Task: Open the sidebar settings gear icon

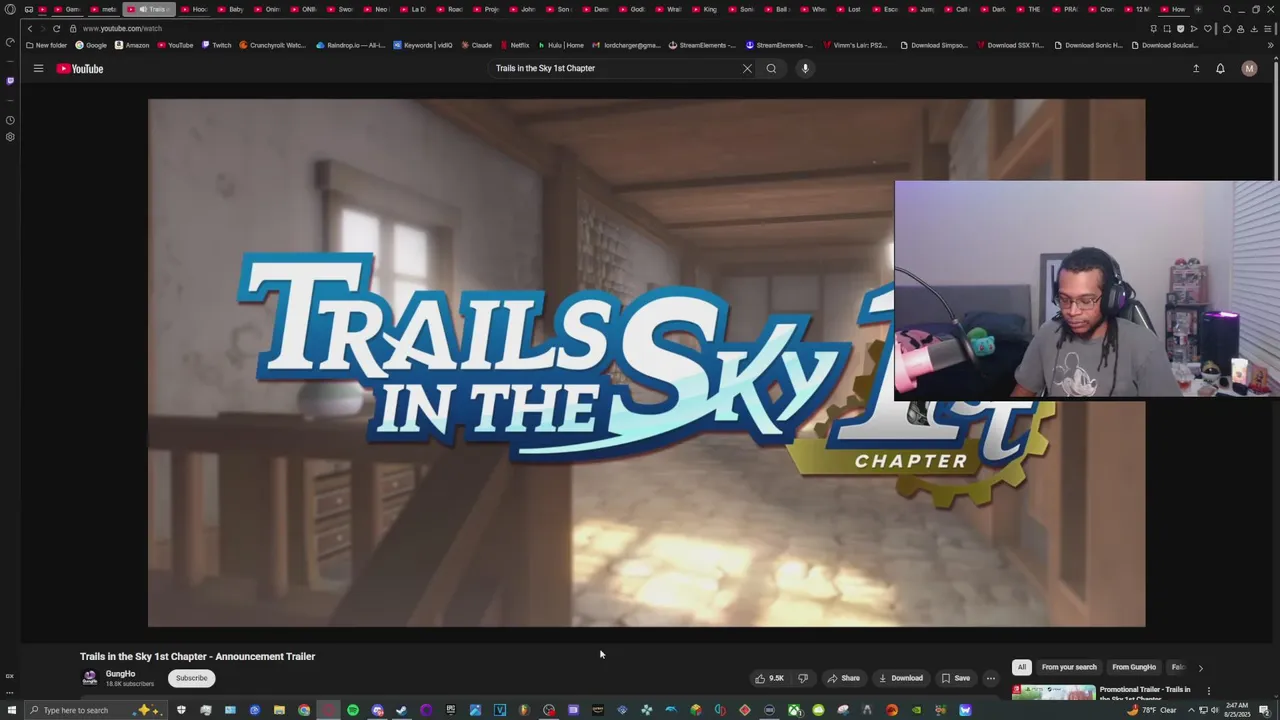Action: click(x=10, y=137)
